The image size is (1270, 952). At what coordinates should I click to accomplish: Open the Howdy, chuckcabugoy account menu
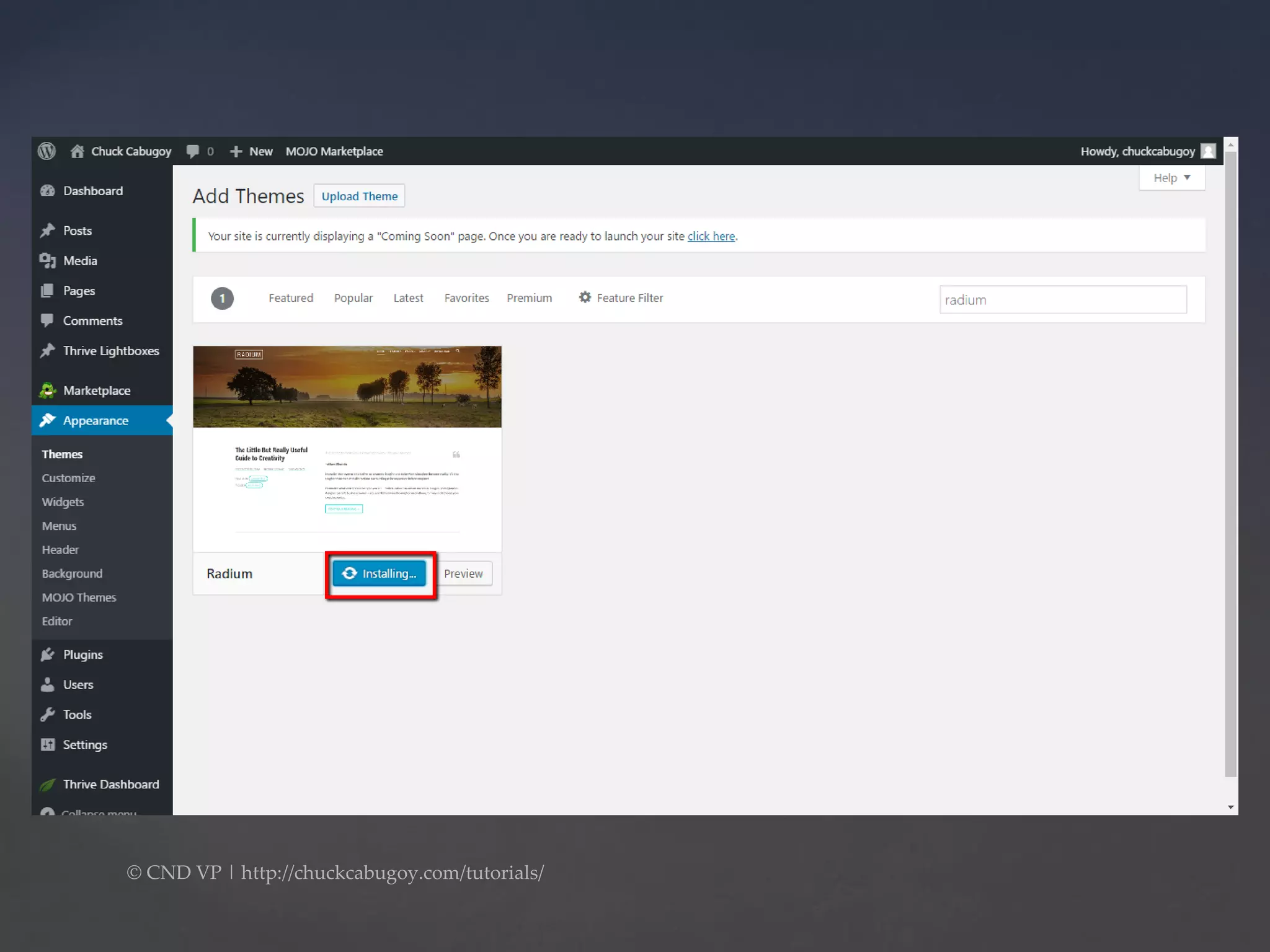click(1148, 151)
